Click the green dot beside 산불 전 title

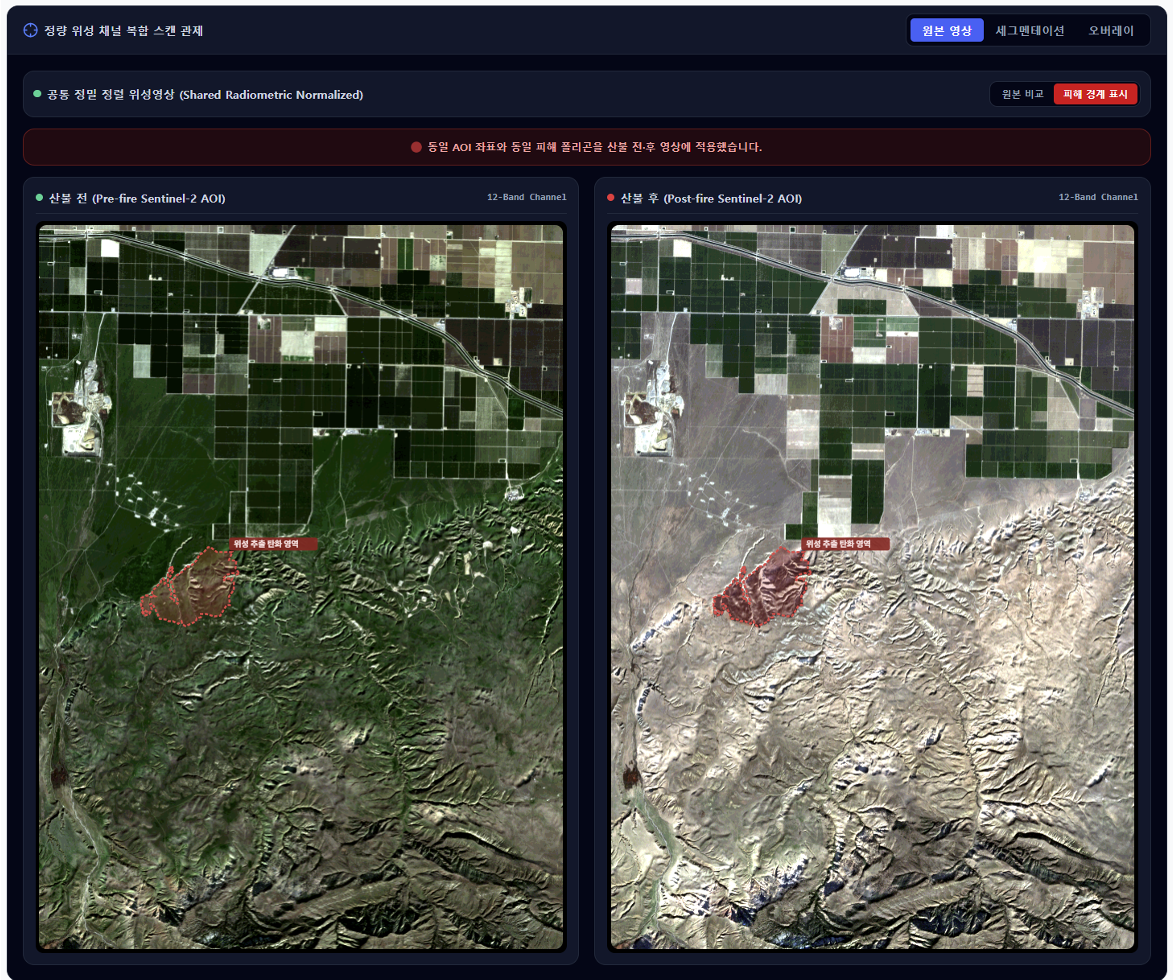pos(40,198)
